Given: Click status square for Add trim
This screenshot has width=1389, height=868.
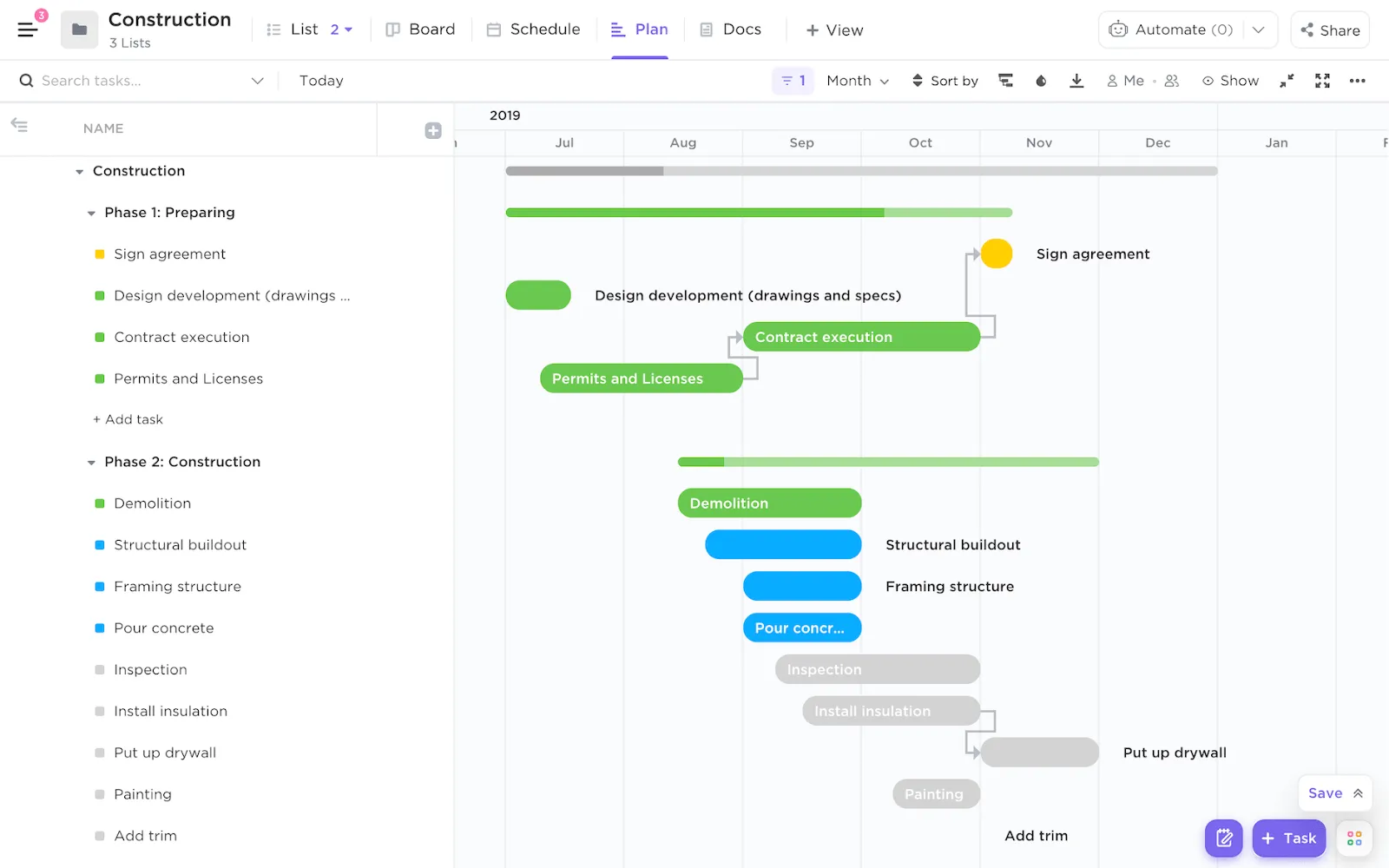Looking at the screenshot, I should tap(100, 836).
